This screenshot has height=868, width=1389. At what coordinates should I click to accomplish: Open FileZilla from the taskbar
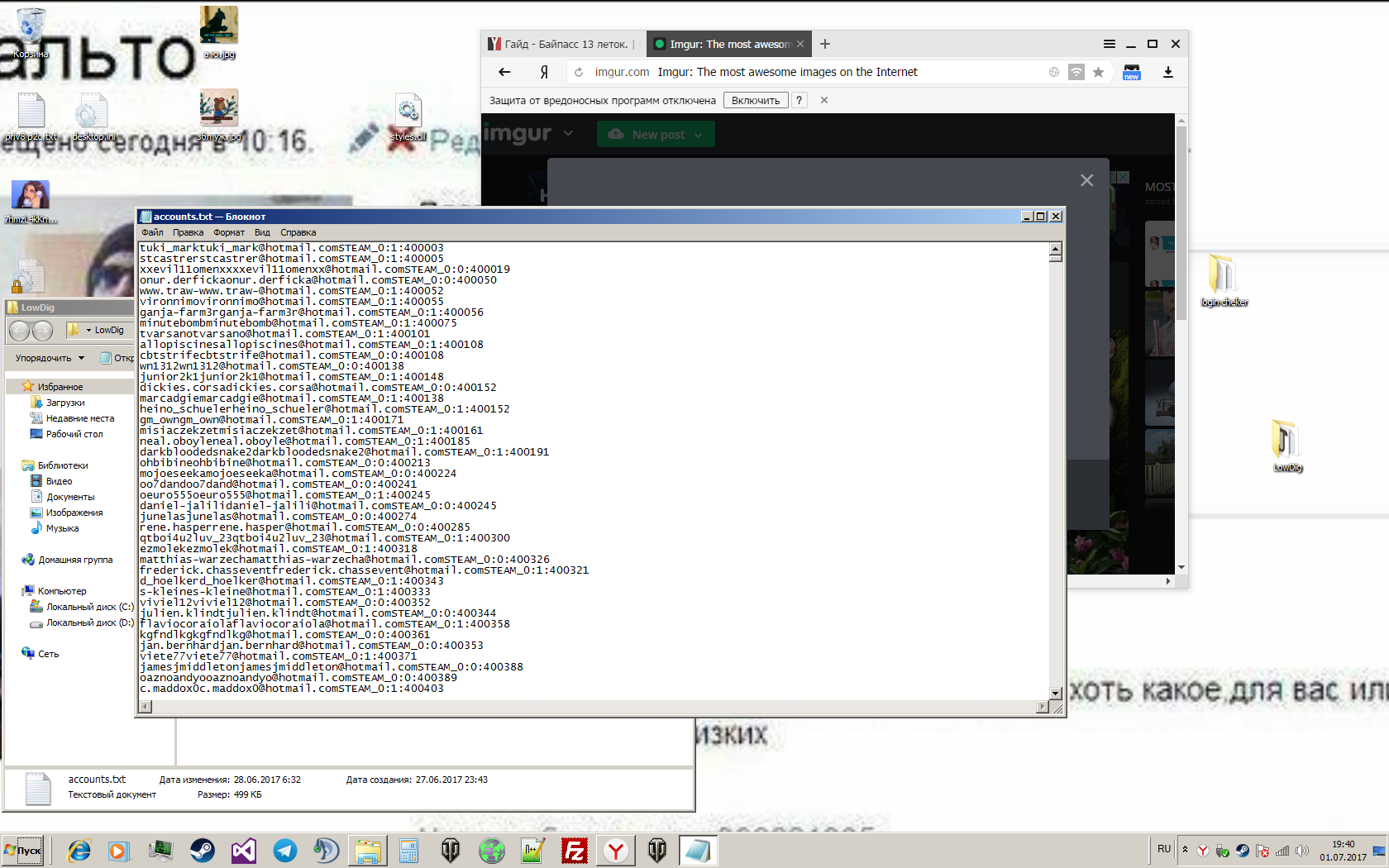(575, 851)
